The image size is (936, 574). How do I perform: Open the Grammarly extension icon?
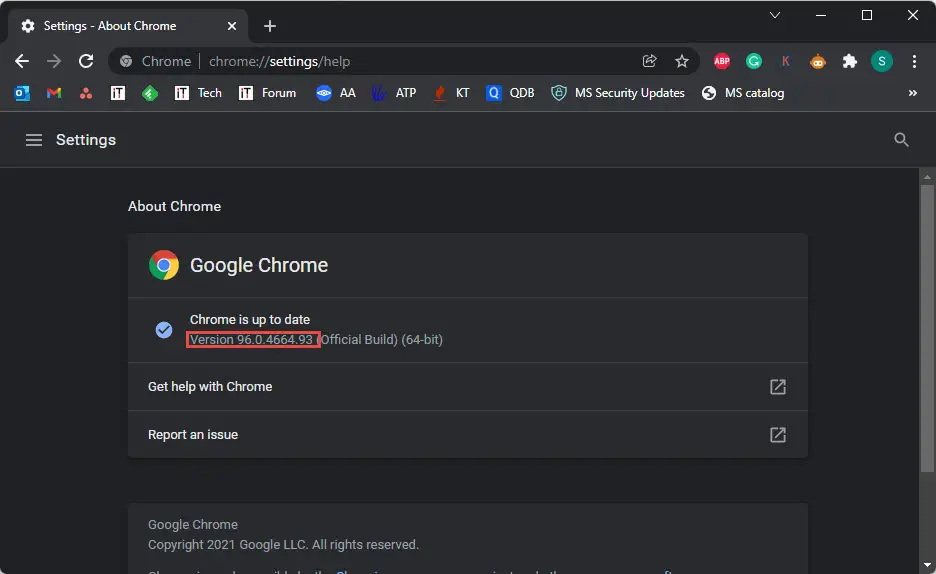click(754, 61)
